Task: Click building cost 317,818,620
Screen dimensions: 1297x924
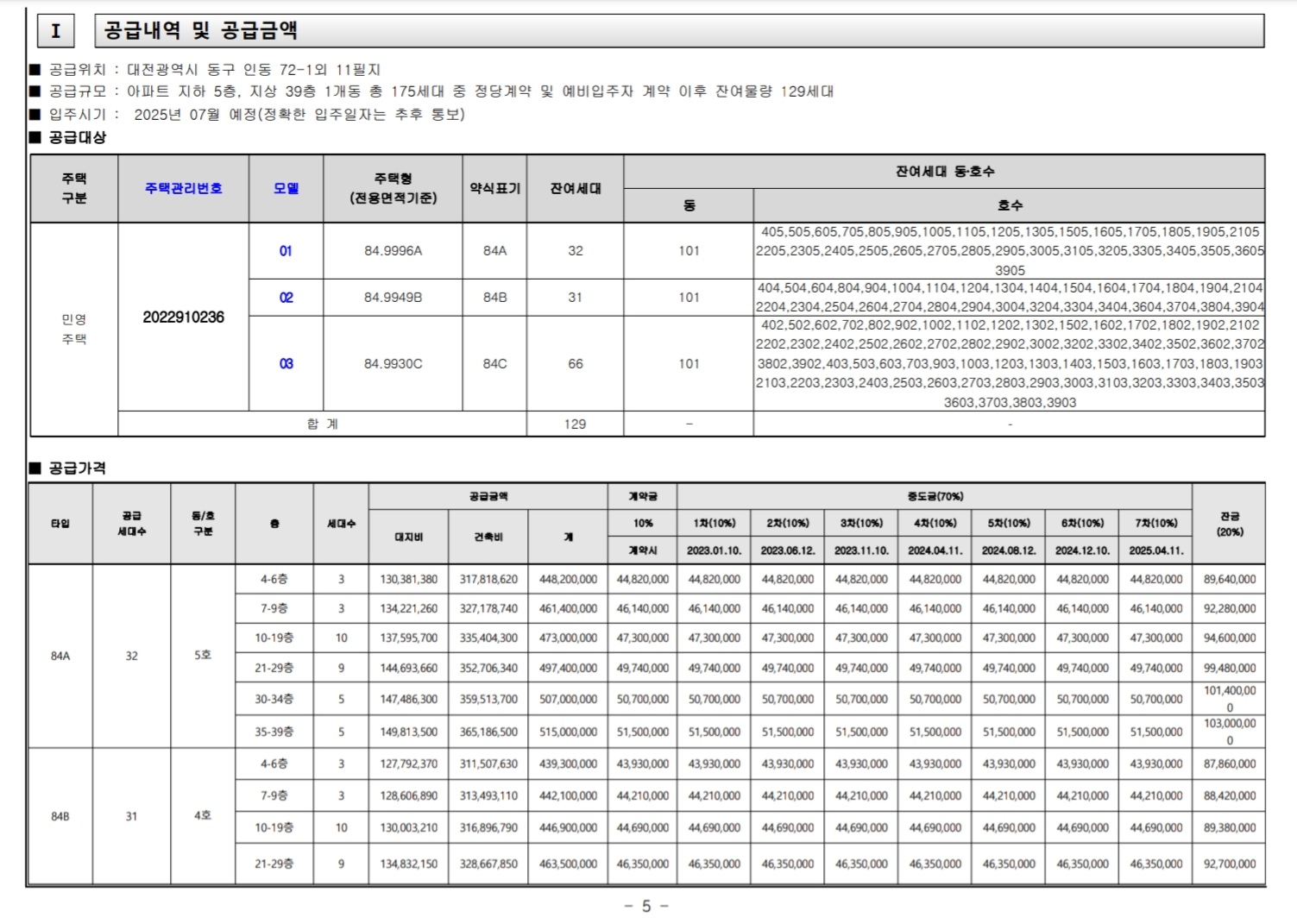Action: 488,580
